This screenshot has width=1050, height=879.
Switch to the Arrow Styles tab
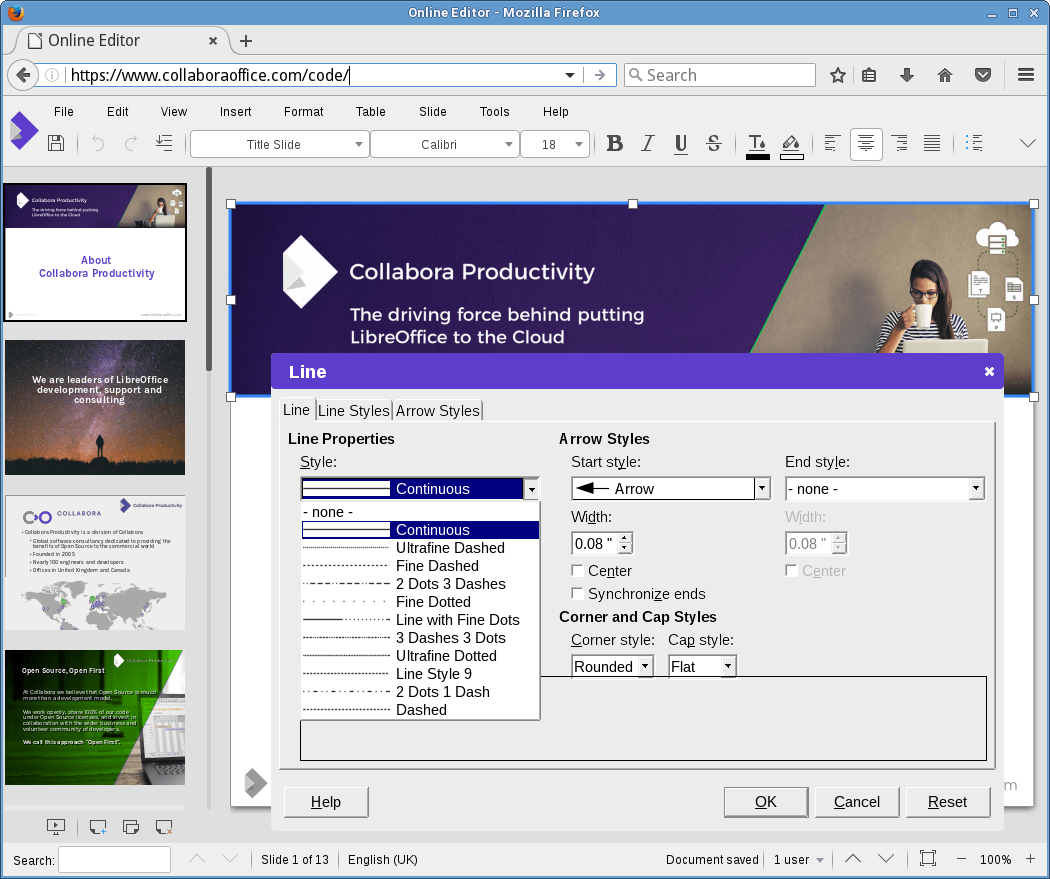(x=437, y=411)
